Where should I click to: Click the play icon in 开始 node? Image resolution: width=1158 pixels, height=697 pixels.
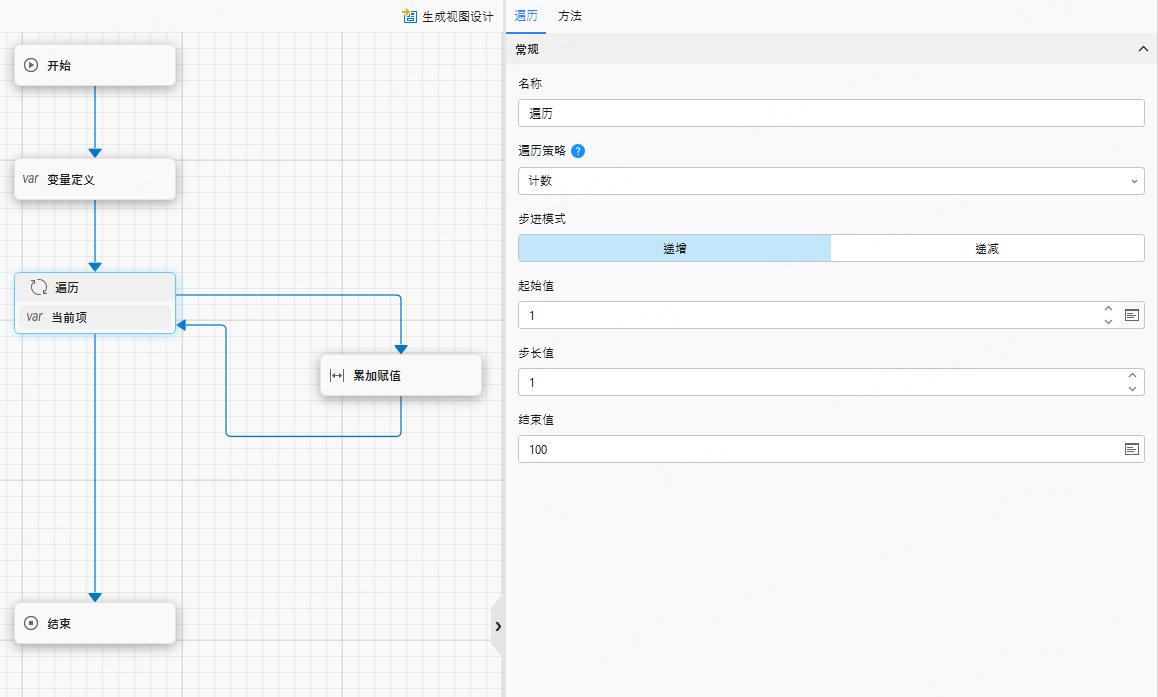coord(31,65)
